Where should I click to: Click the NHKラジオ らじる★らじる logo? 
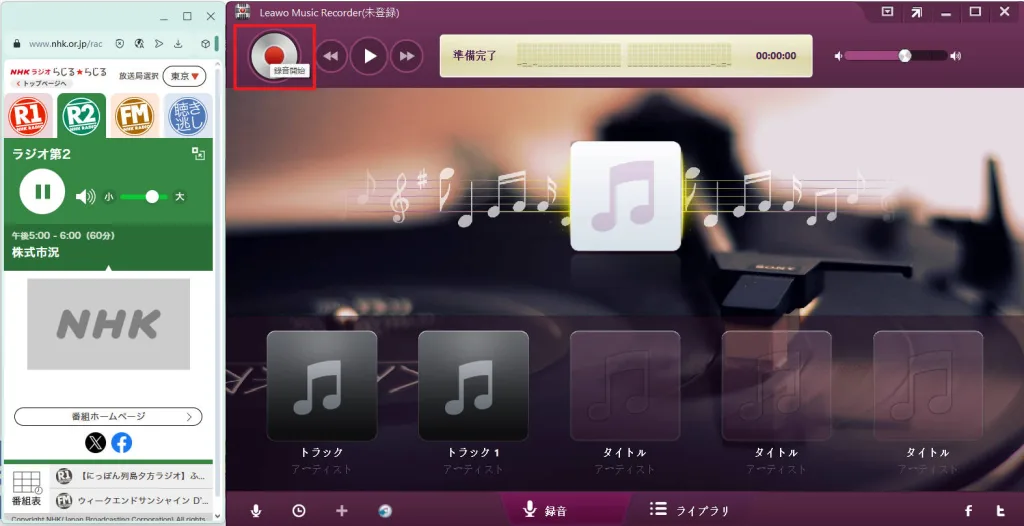pyautogui.click(x=58, y=72)
